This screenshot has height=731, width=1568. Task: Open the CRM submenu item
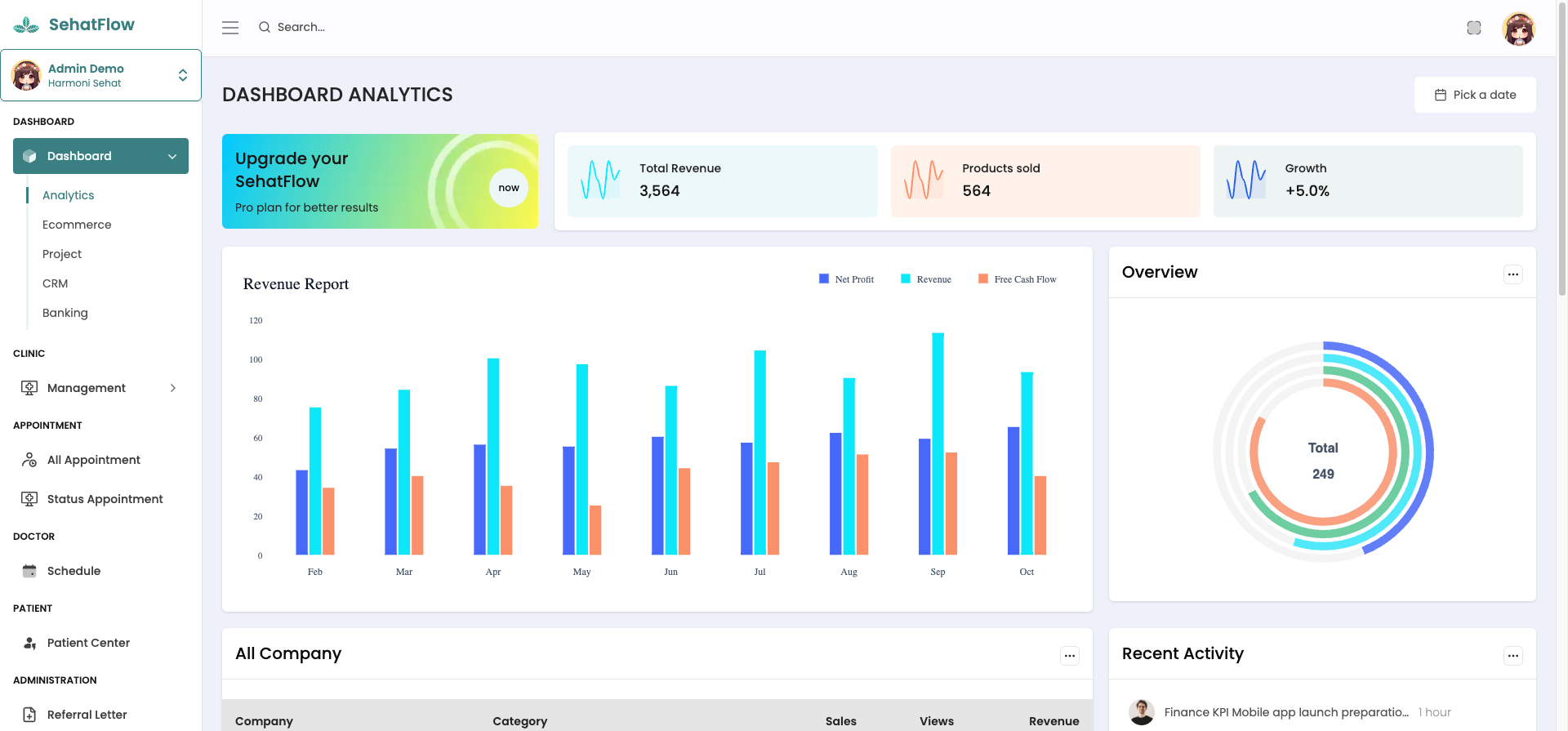point(56,283)
